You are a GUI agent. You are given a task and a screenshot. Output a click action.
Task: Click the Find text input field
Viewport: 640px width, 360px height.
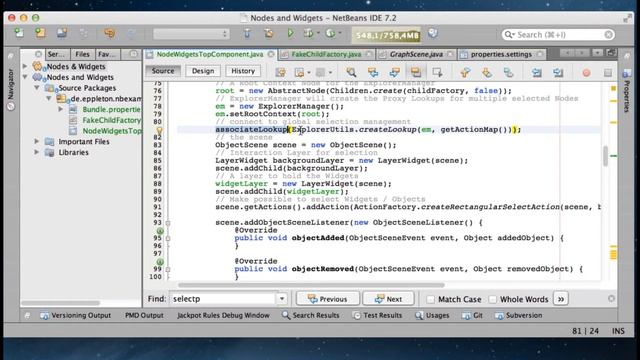tap(224, 299)
